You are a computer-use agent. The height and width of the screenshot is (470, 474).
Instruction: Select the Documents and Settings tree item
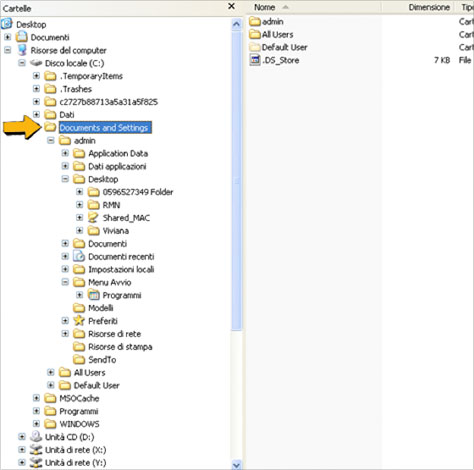(x=105, y=127)
